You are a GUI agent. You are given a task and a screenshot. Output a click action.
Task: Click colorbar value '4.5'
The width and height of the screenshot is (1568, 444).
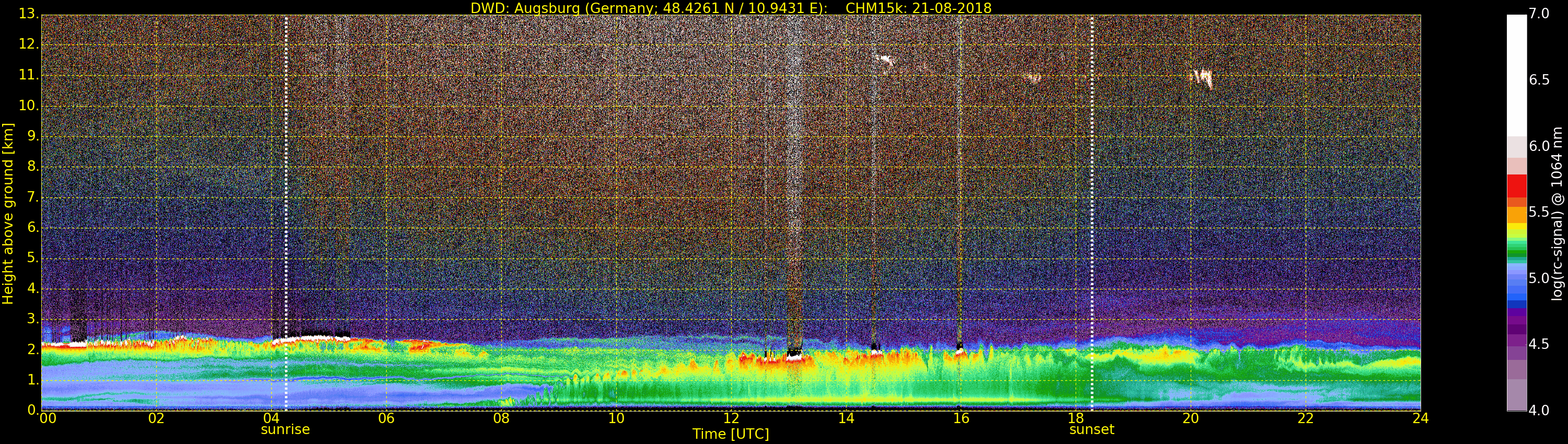click(x=1539, y=344)
